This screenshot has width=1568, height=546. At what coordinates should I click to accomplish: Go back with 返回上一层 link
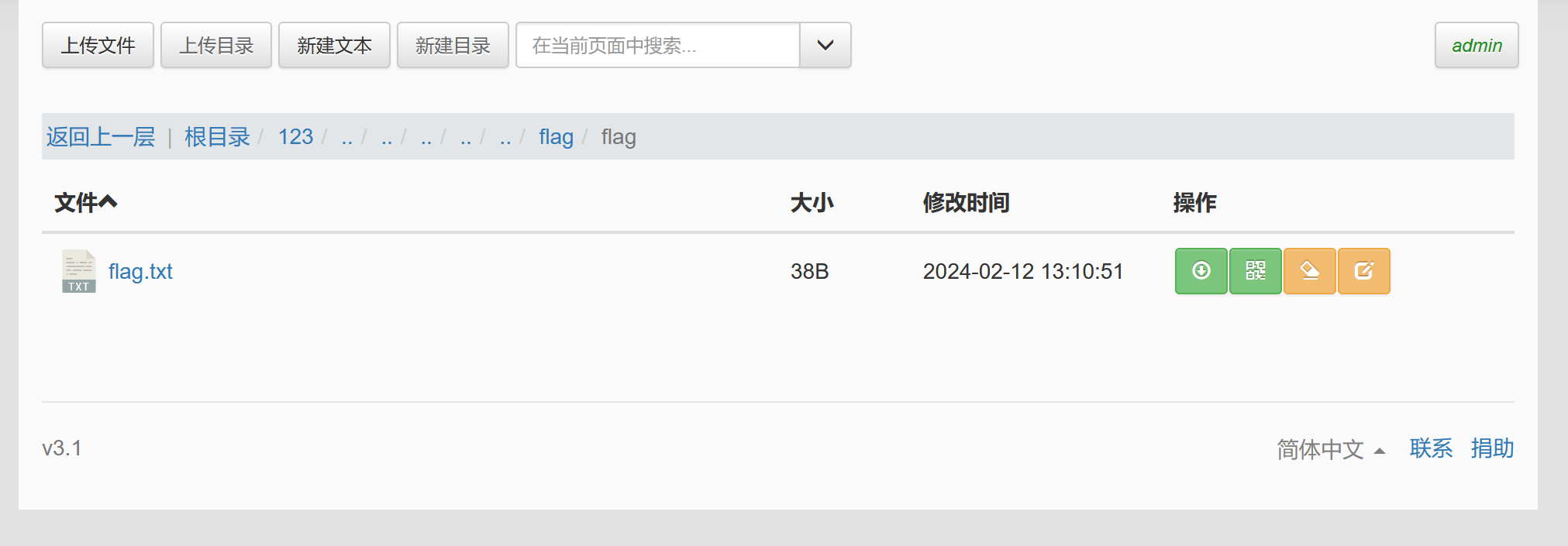pos(101,137)
